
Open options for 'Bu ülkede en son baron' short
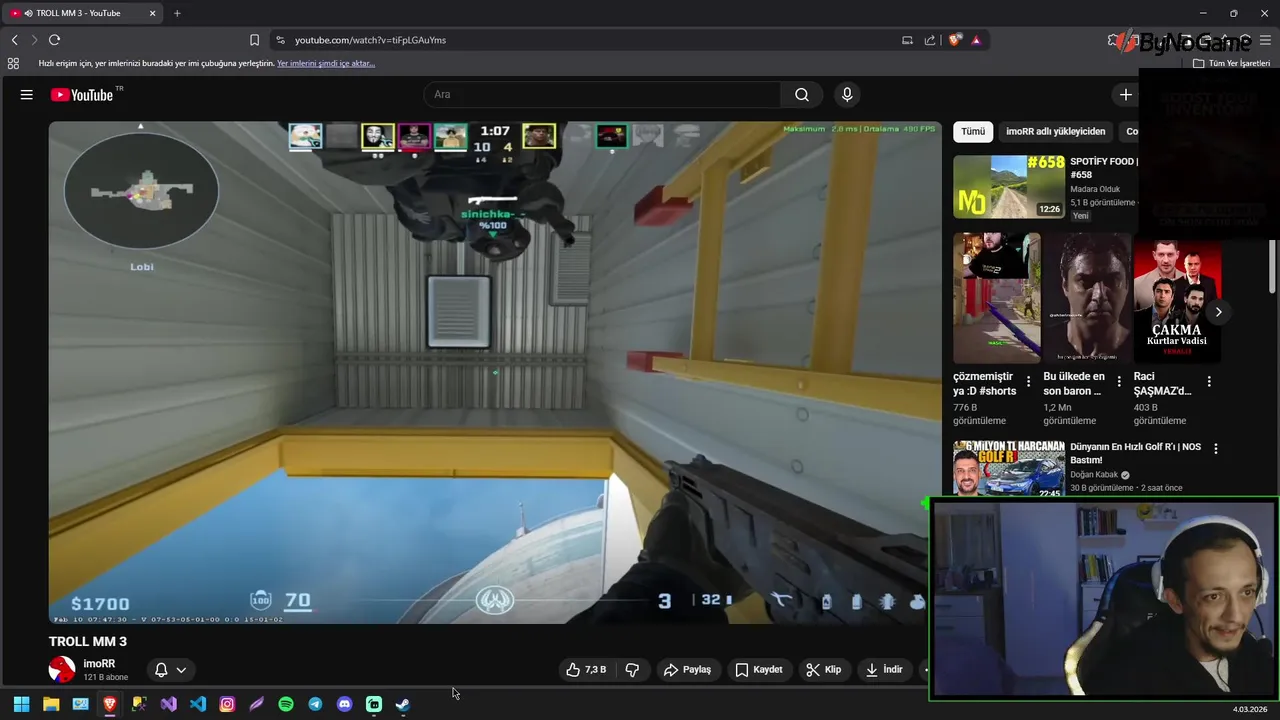[x=1119, y=381]
